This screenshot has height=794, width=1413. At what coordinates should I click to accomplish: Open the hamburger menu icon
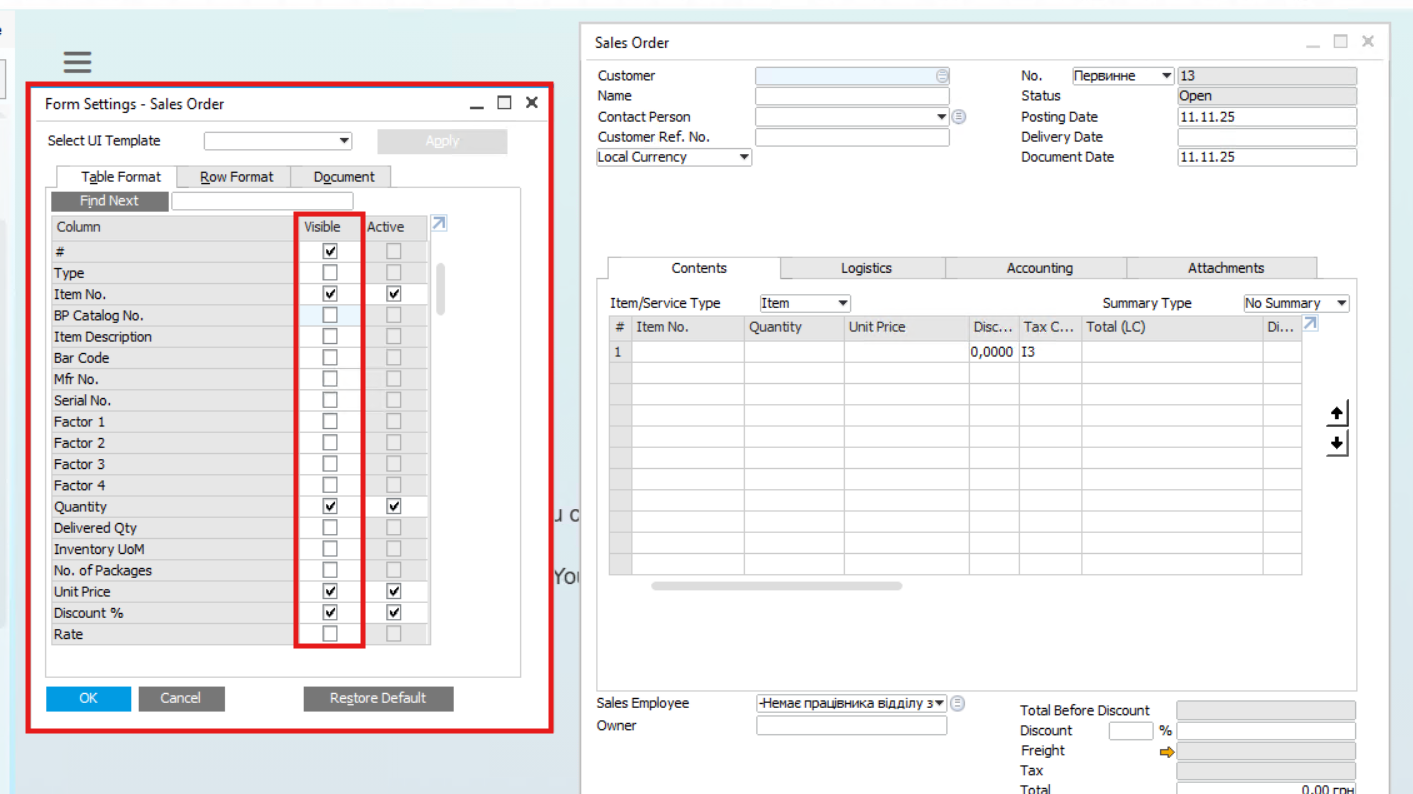coord(77,62)
